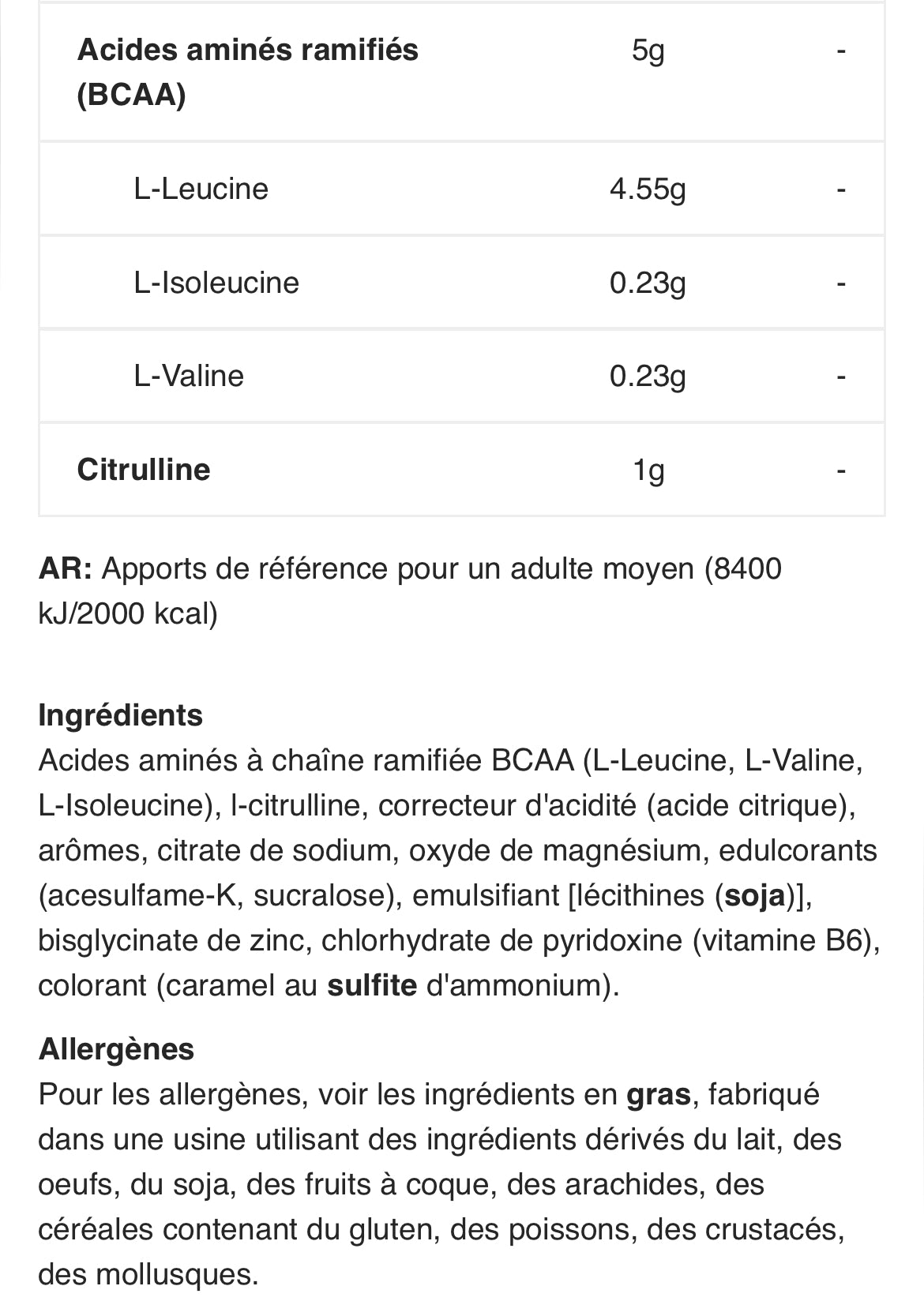Select the 0.23g value beside L-Isoleucine

pyautogui.click(x=648, y=283)
